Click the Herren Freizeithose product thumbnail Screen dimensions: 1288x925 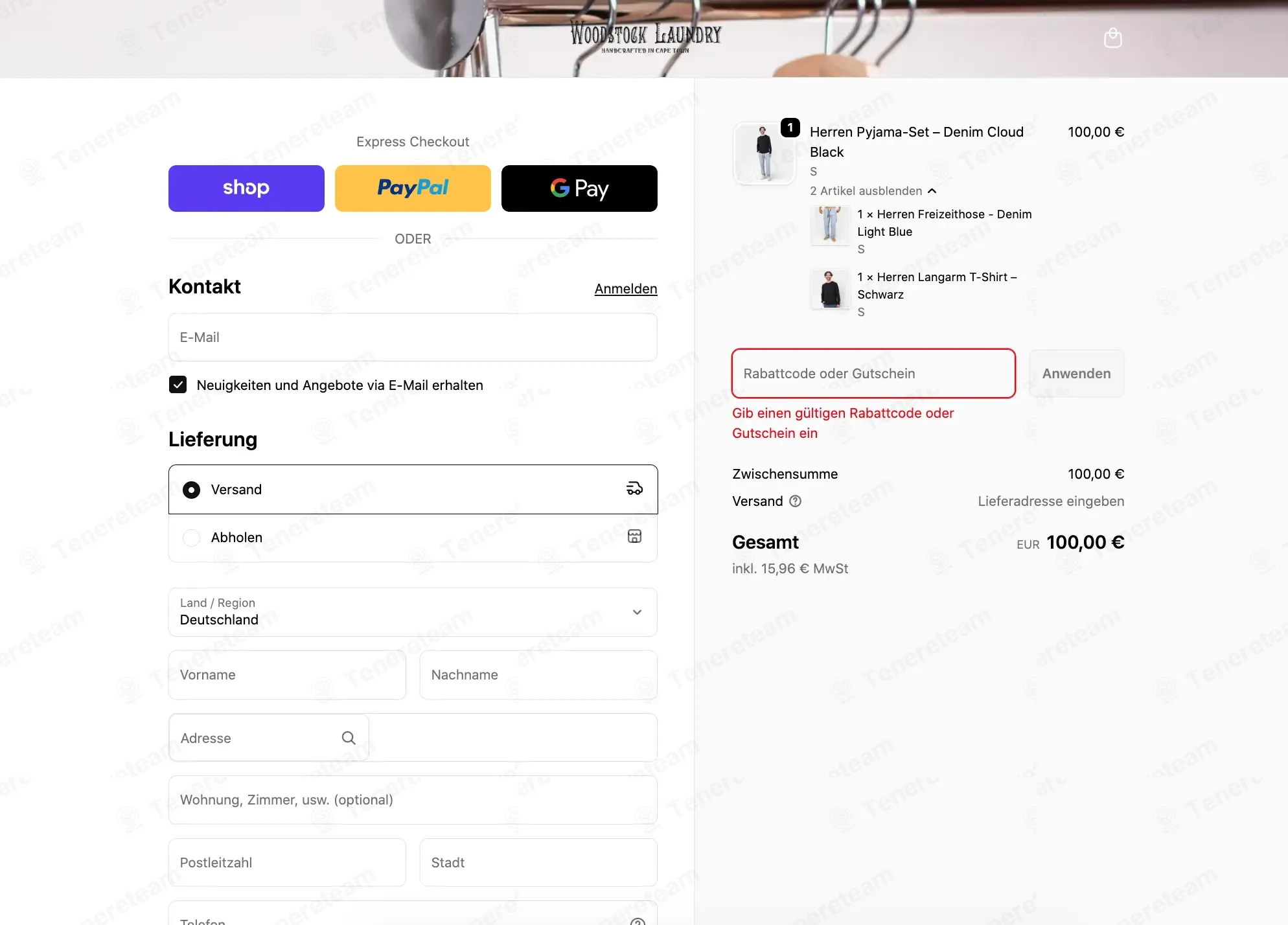pyautogui.click(x=830, y=225)
